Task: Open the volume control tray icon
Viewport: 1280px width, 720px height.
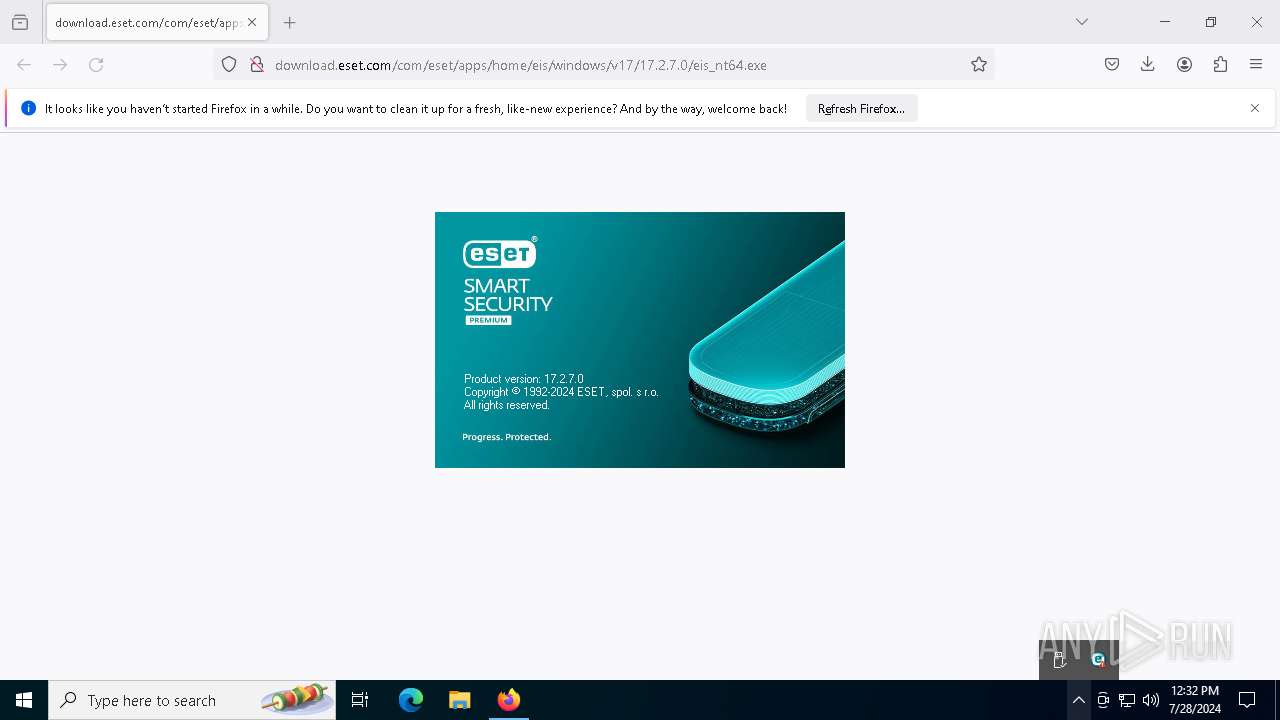Action: [x=1151, y=700]
